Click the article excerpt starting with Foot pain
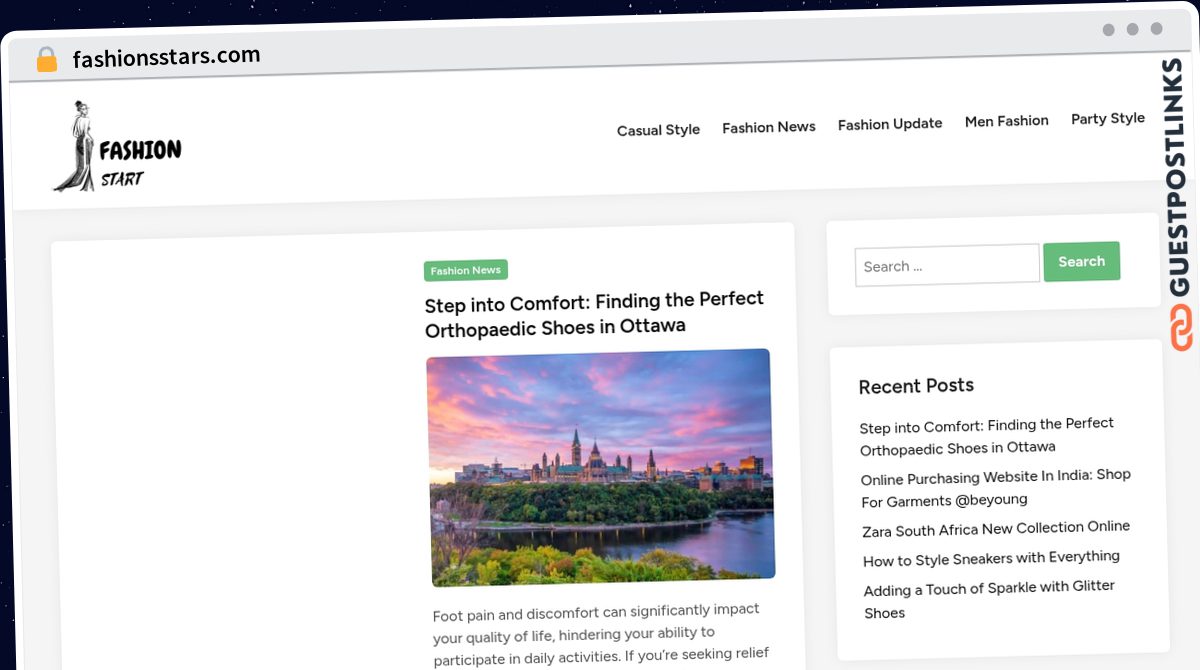 click(x=600, y=634)
